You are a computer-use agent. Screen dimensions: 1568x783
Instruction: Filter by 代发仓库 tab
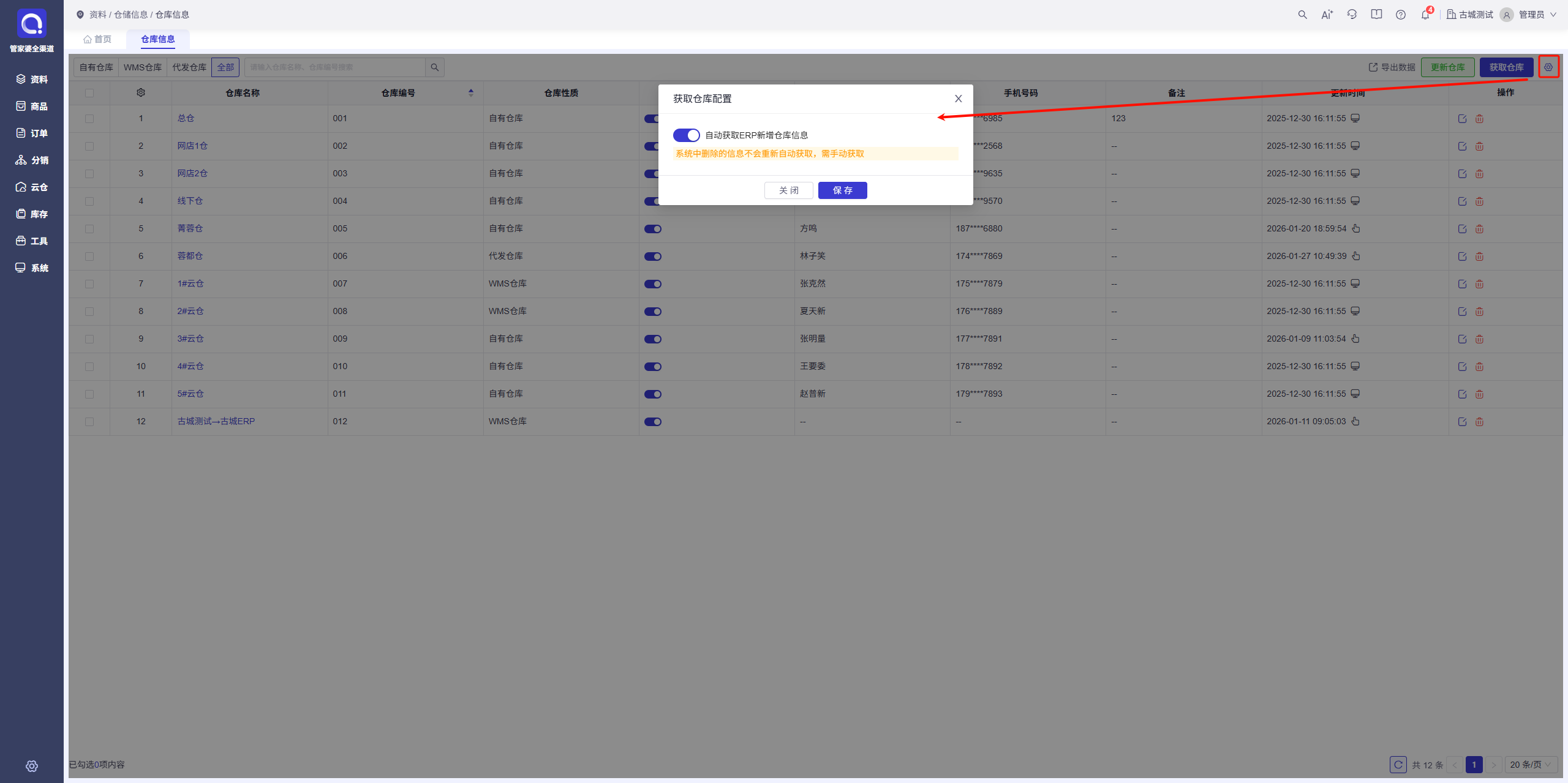pos(189,67)
